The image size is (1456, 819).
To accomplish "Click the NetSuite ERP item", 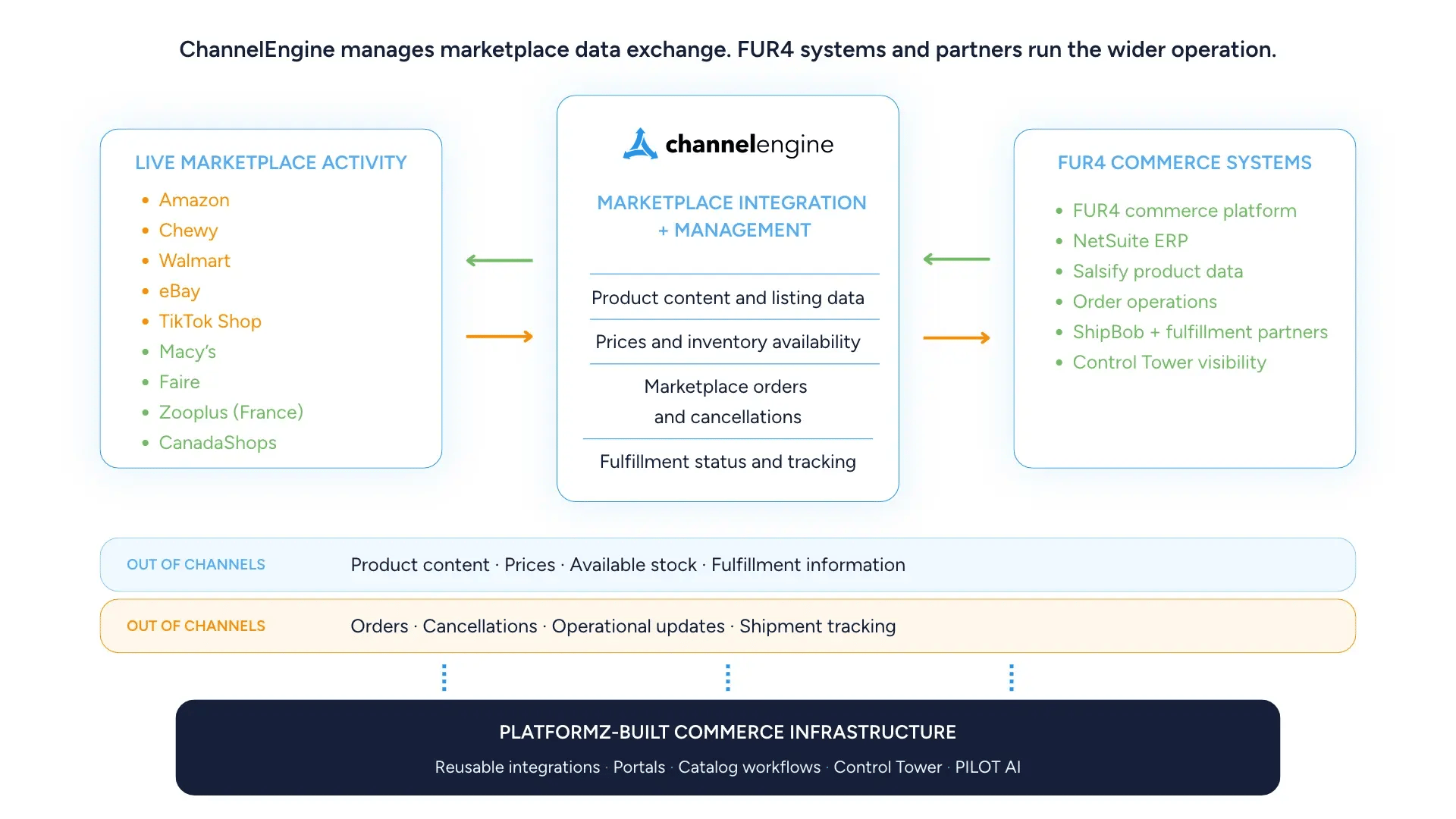I will pyautogui.click(x=1130, y=241).
